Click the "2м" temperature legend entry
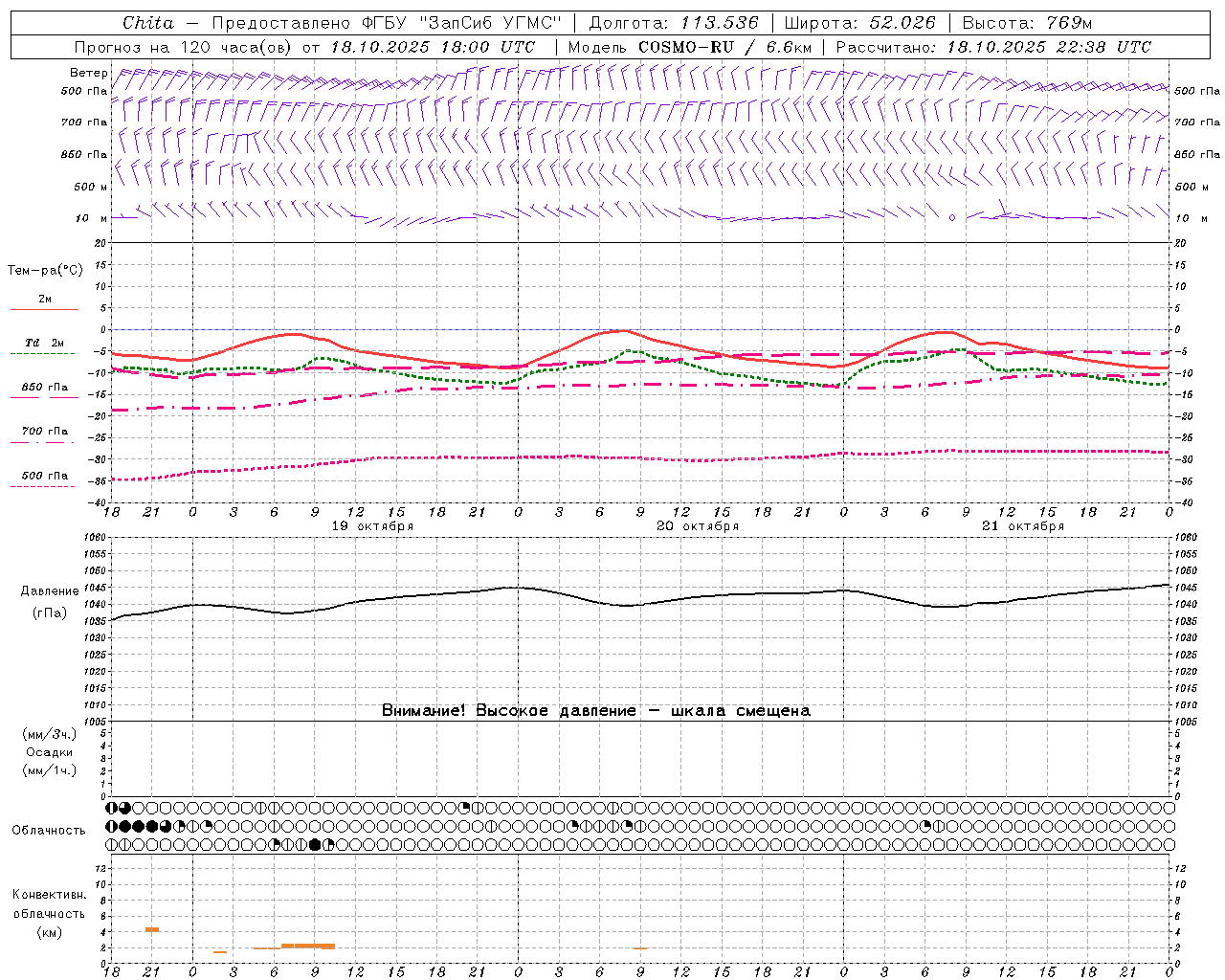Screen dimensions: 1225x980 [45, 300]
